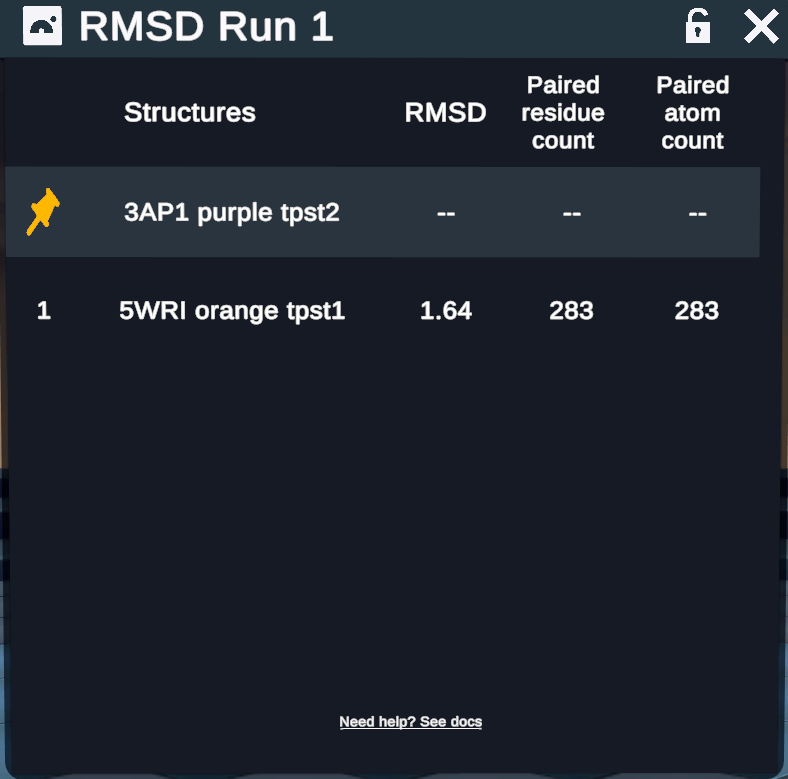Screen dimensions: 788x779
Task: Click the 1.64 RMSD value
Action: pyautogui.click(x=445, y=311)
